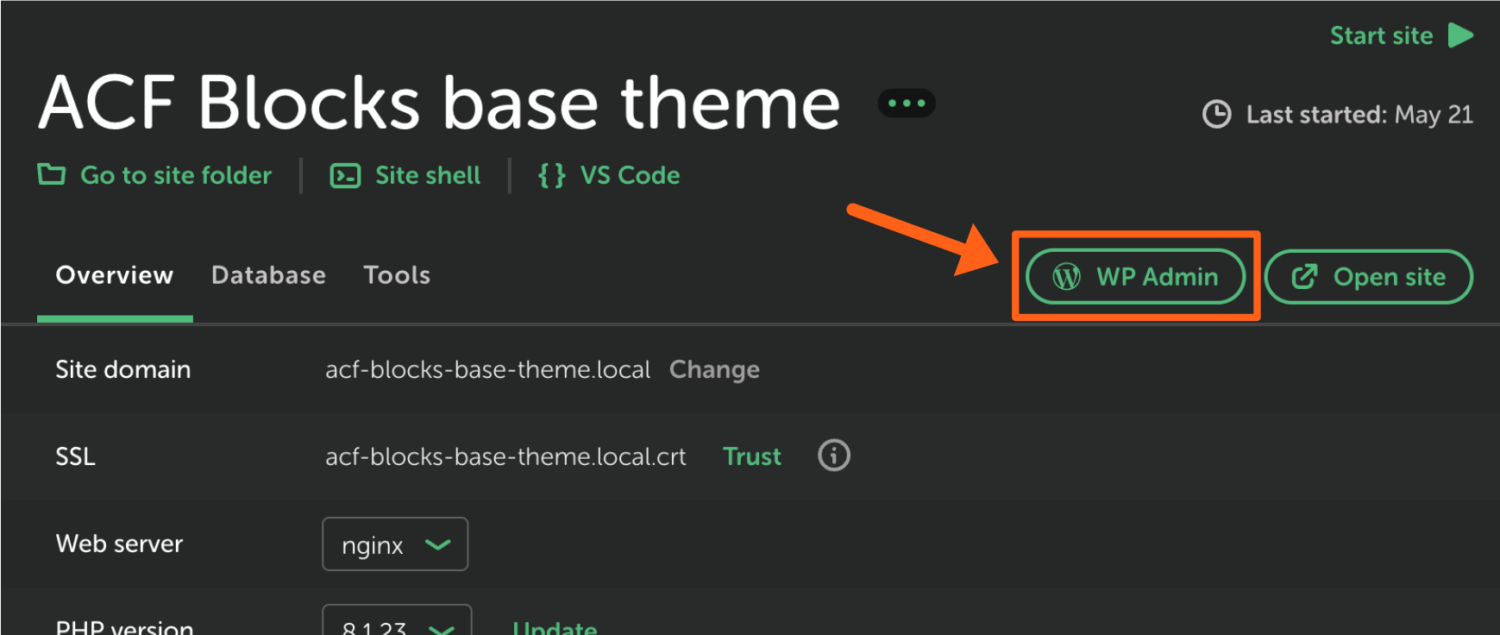Click Change next to site domain
This screenshot has height=635, width=1500.
(x=714, y=370)
